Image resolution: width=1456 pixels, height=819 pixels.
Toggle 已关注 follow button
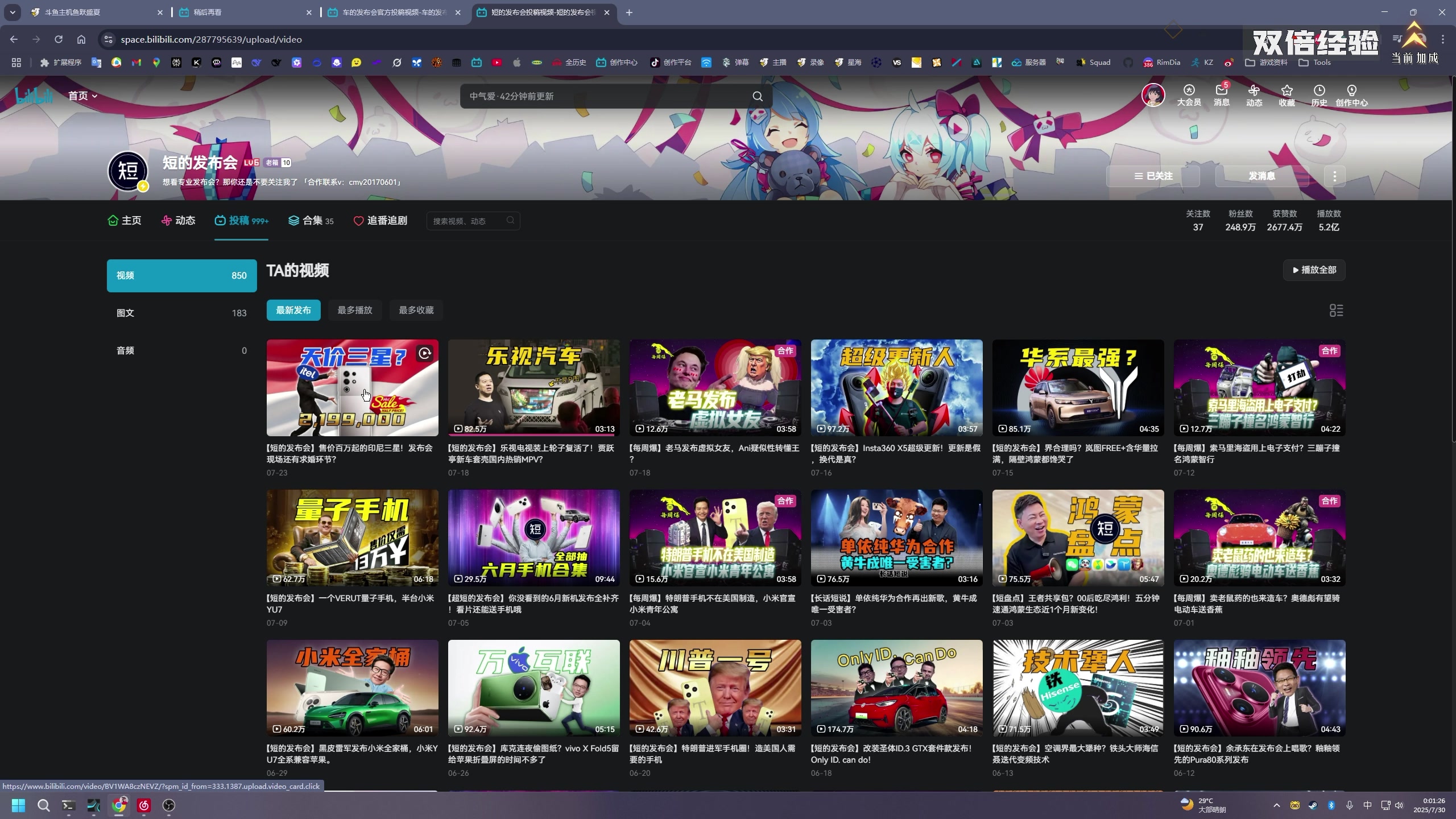1153,176
